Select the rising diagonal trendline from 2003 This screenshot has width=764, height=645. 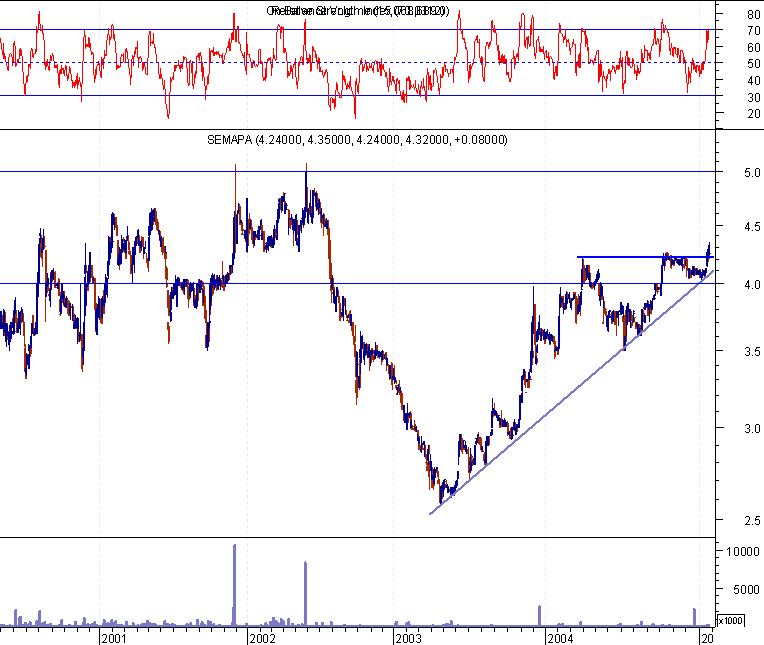572,392
